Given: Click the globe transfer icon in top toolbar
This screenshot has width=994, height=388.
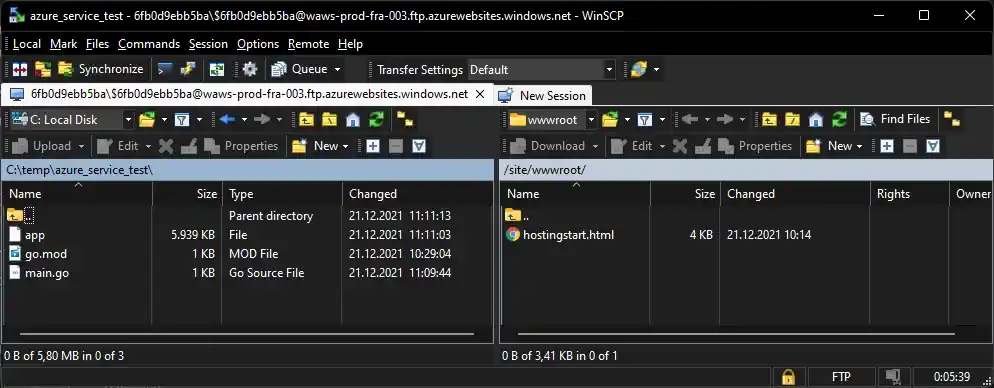Looking at the screenshot, I should [638, 69].
